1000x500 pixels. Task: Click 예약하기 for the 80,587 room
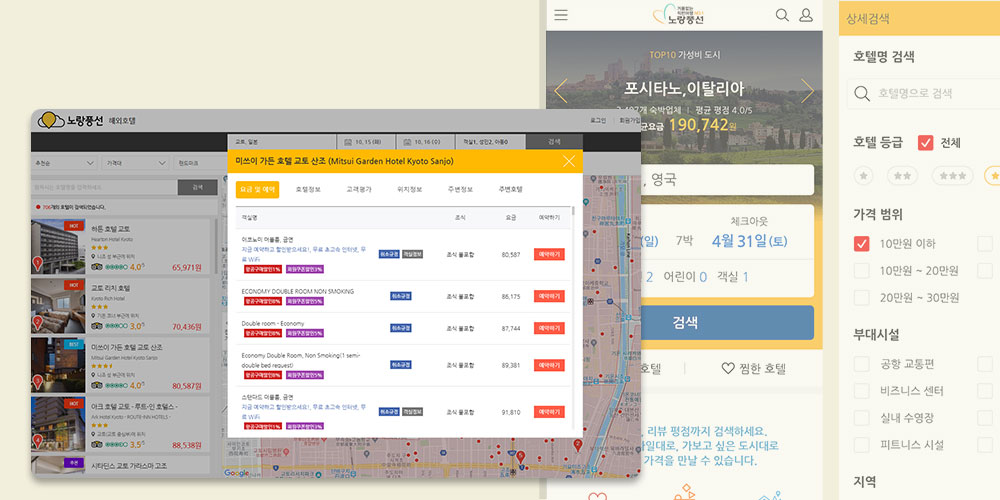549,254
